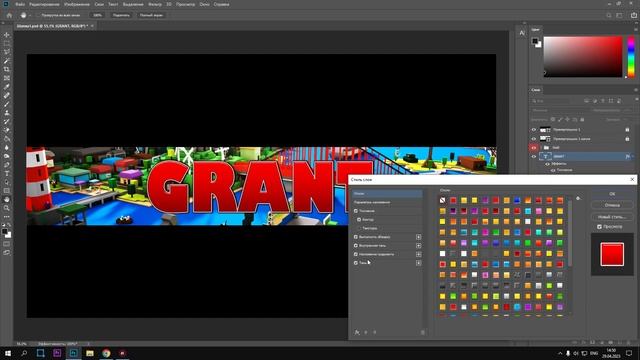Select the Dodge tool
Image resolution: width=640 pixels, height=360 pixels.
tap(7, 156)
